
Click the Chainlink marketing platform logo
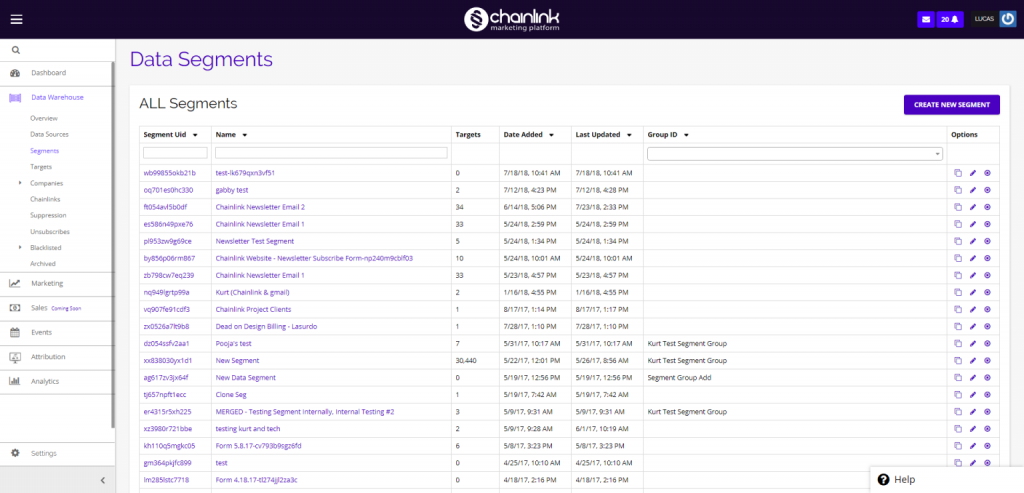[511, 19]
